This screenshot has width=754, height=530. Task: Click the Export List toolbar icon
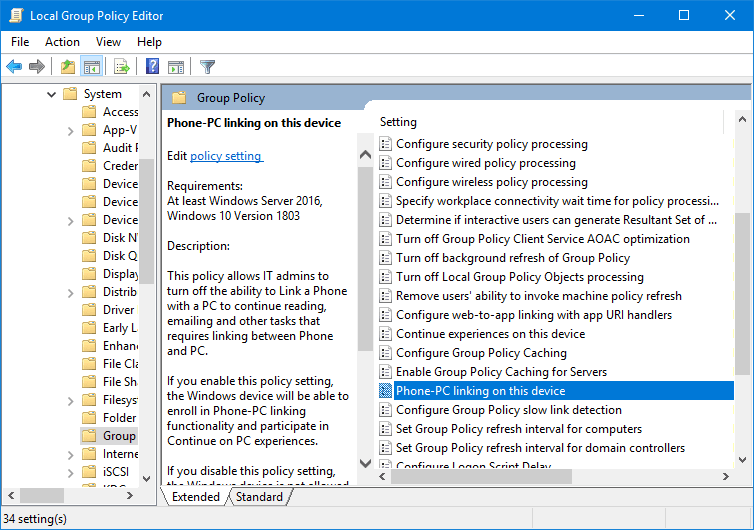(122, 66)
